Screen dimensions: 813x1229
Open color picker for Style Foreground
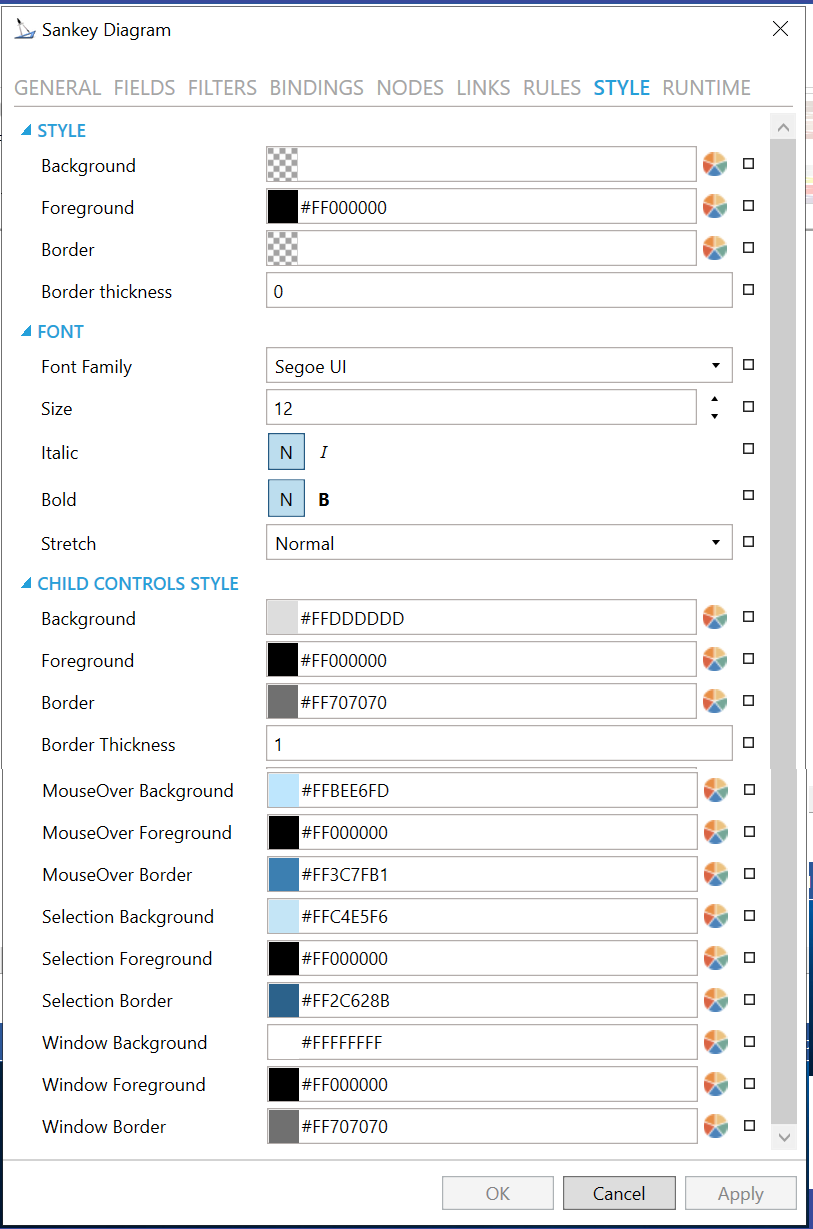point(714,206)
